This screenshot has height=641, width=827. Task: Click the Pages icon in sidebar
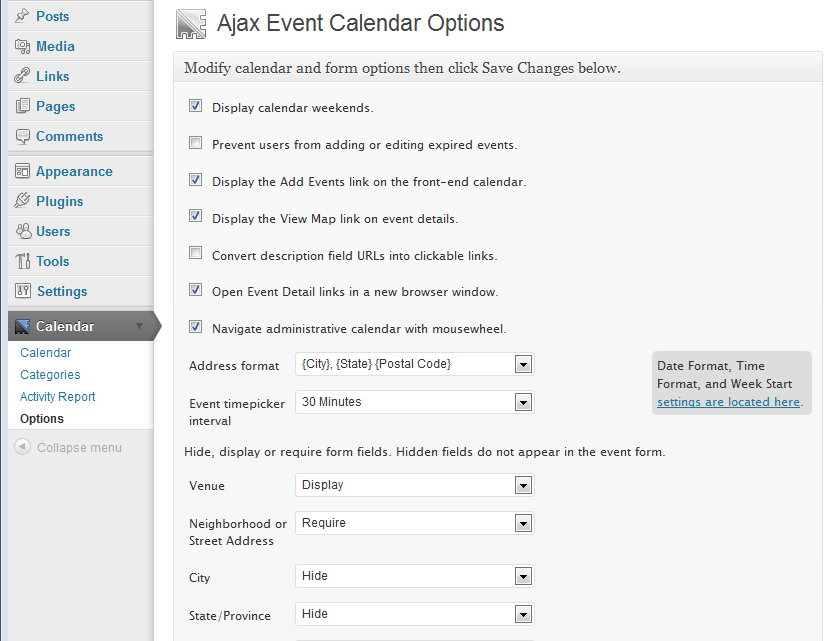point(22,106)
